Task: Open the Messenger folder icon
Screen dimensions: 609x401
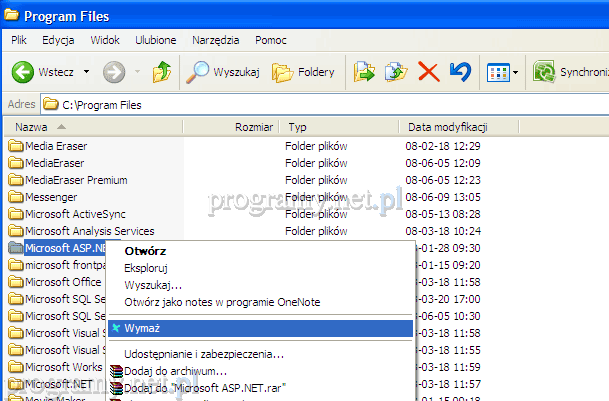Action: [15, 197]
